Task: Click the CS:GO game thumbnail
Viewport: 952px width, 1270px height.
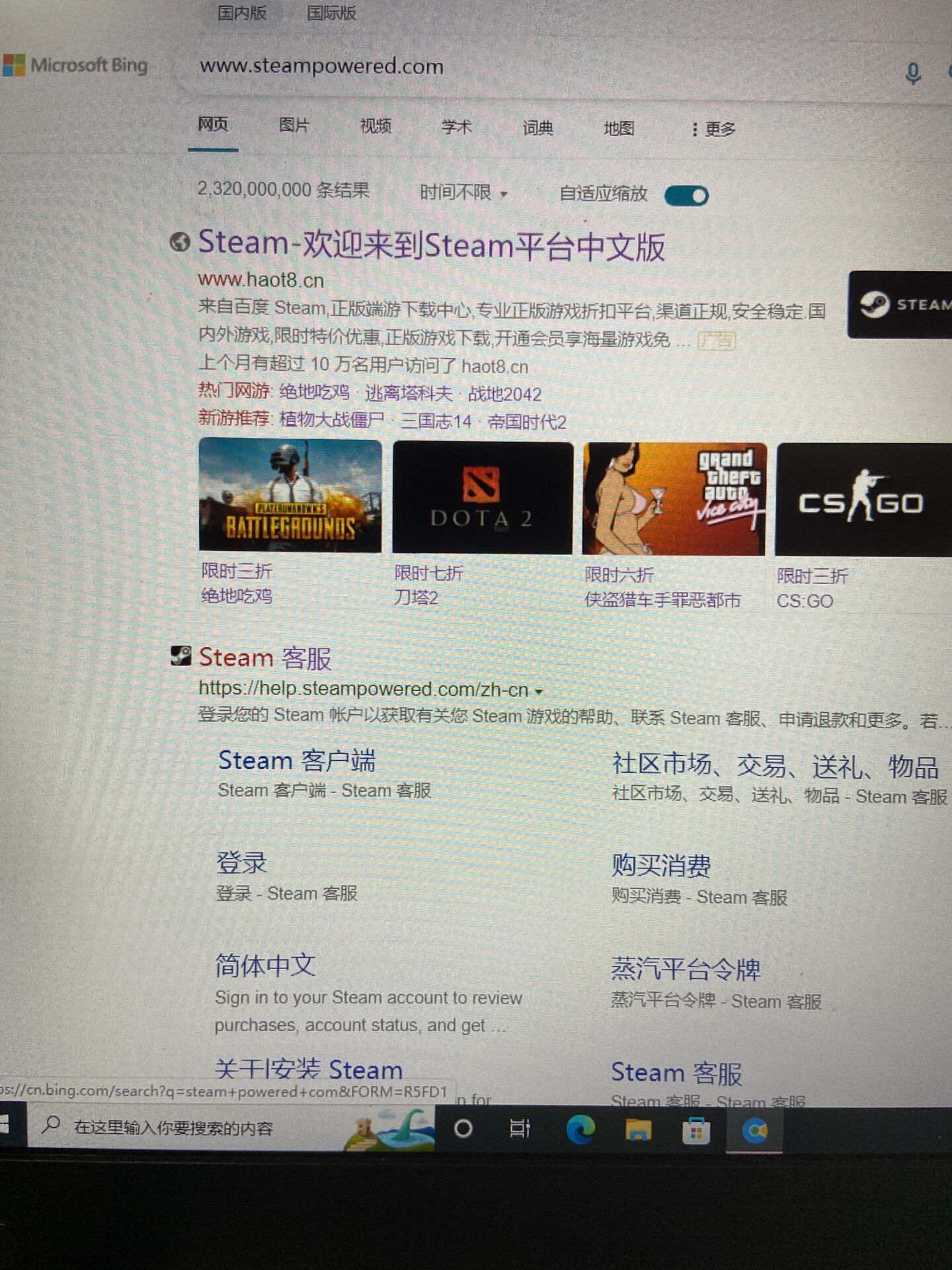Action: pos(863,500)
